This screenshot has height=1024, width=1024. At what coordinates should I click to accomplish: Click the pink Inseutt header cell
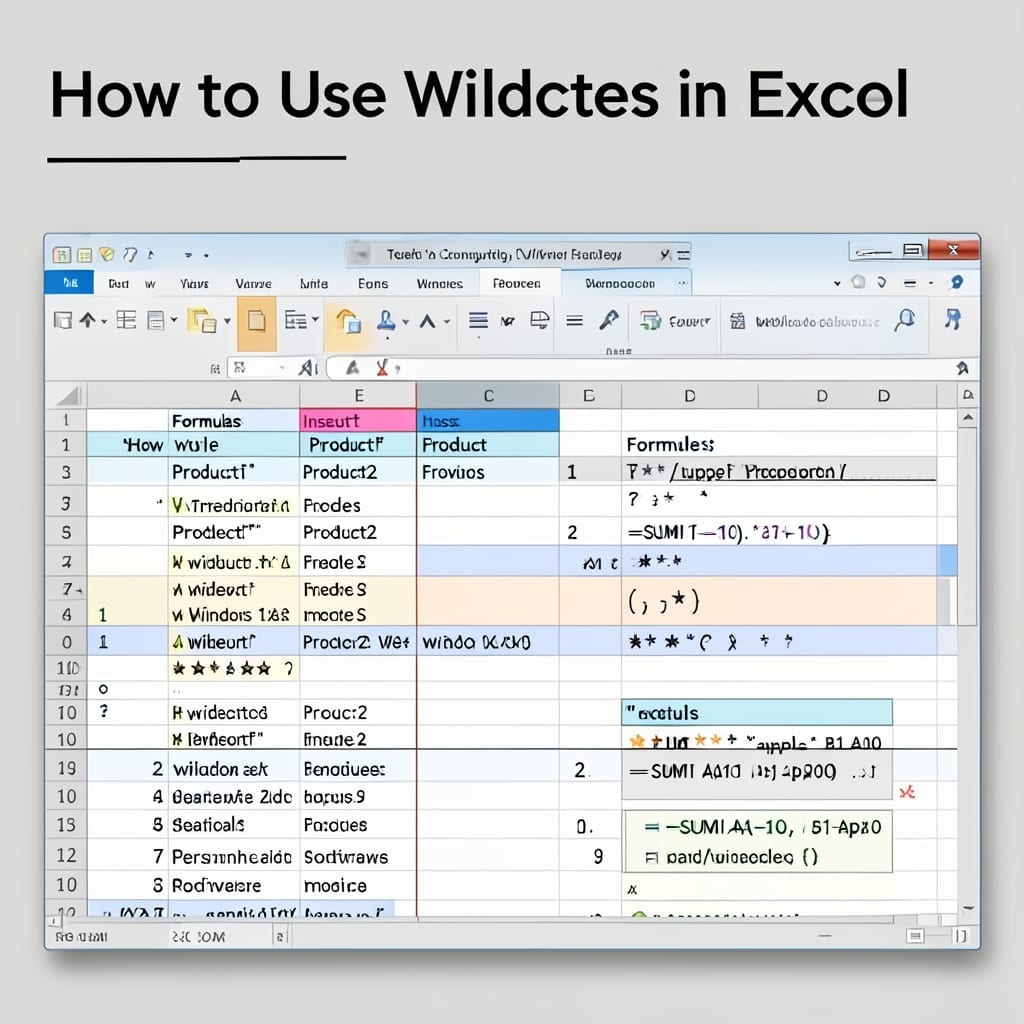tap(357, 421)
